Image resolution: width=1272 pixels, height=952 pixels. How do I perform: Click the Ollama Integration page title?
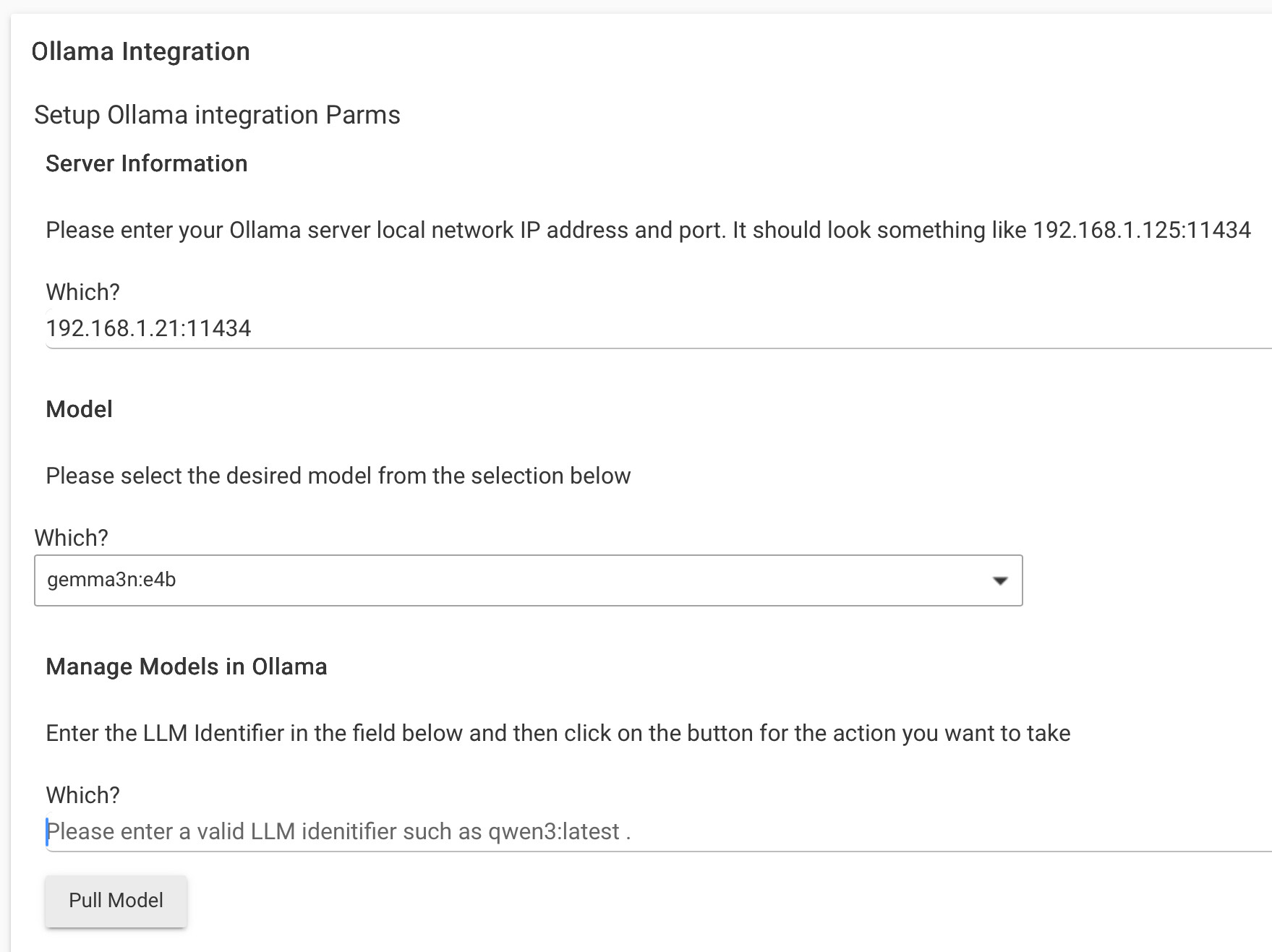coord(141,52)
